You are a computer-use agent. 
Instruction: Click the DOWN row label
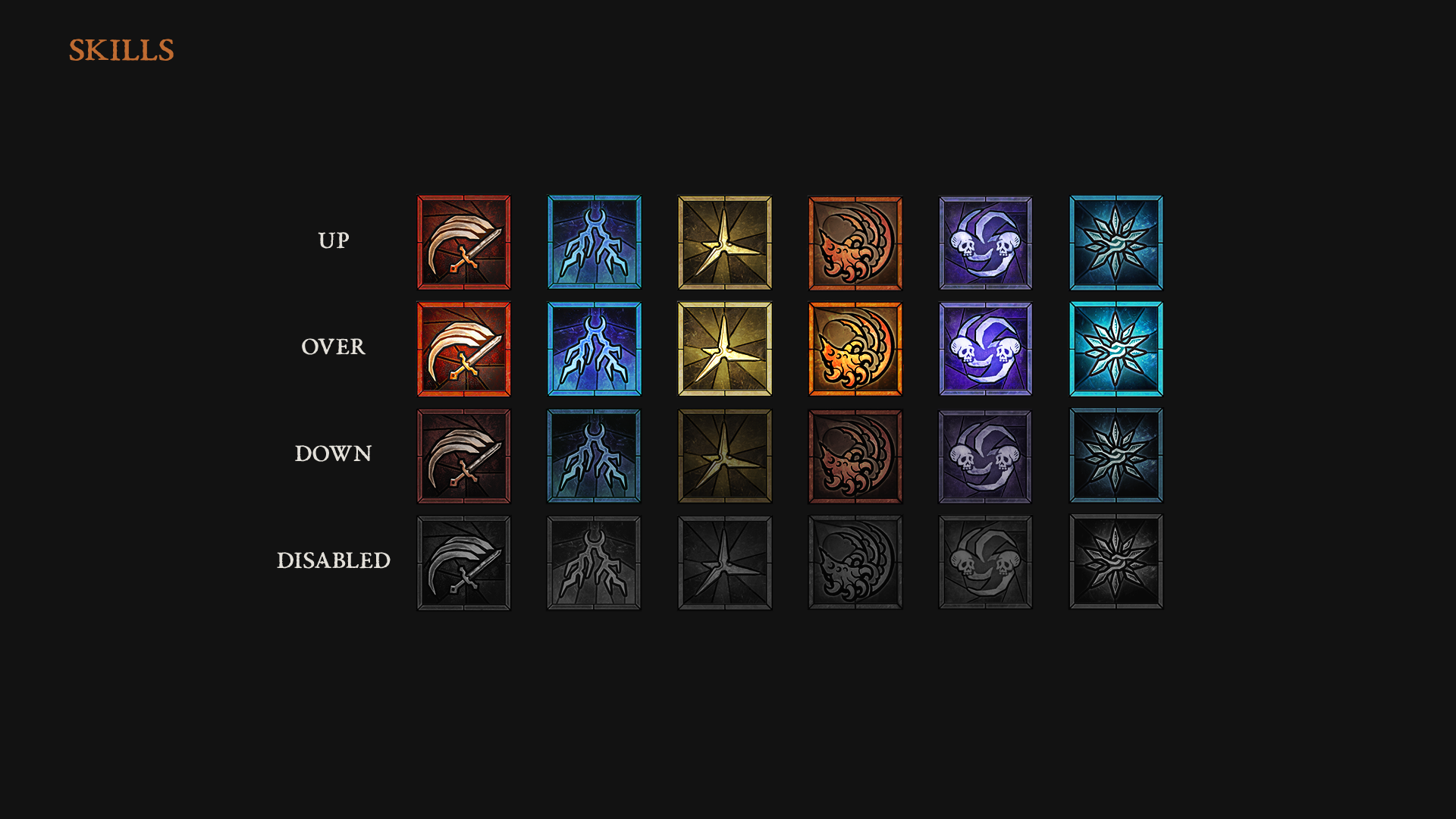334,453
